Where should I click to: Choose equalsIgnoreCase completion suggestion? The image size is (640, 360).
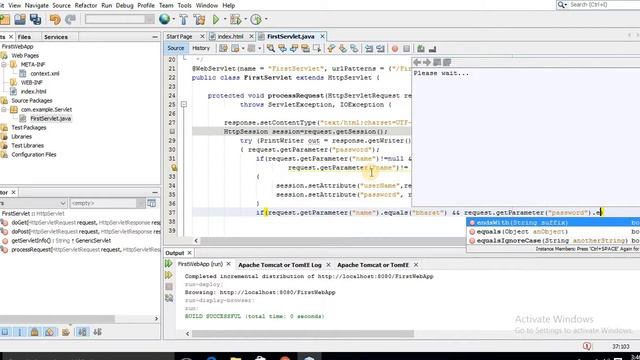point(553,240)
